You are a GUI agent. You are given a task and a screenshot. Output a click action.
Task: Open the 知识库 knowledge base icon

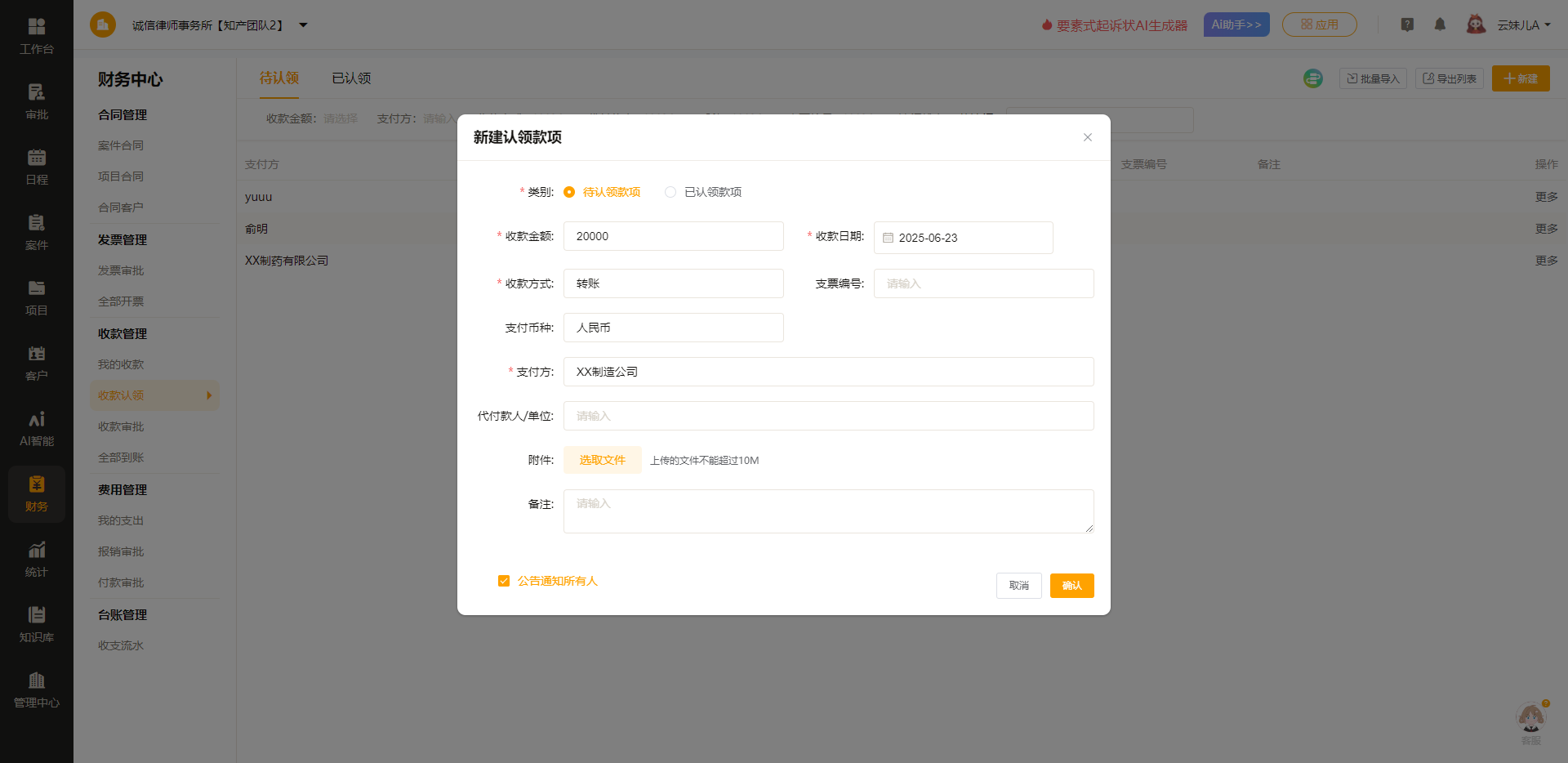[36, 624]
